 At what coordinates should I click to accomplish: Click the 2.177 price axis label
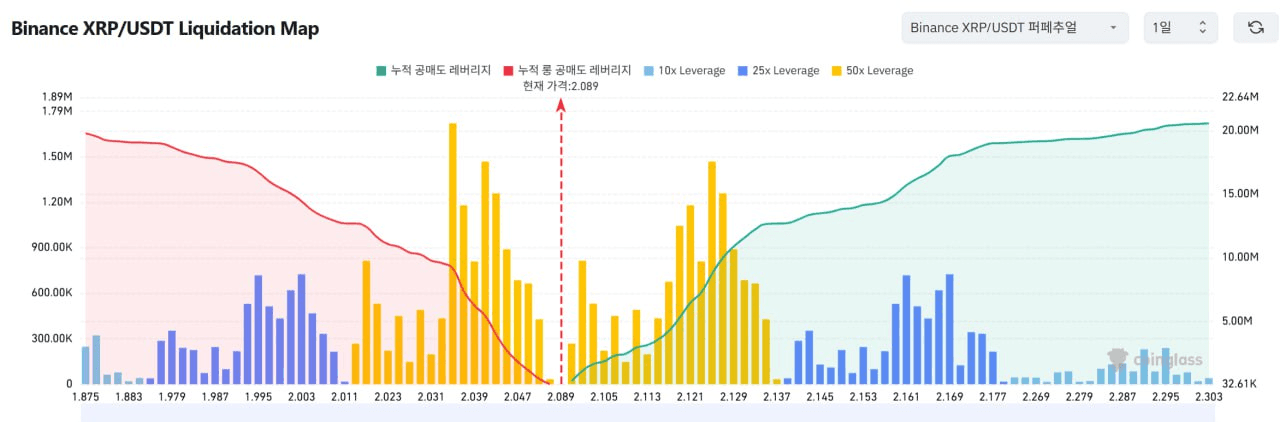point(992,397)
